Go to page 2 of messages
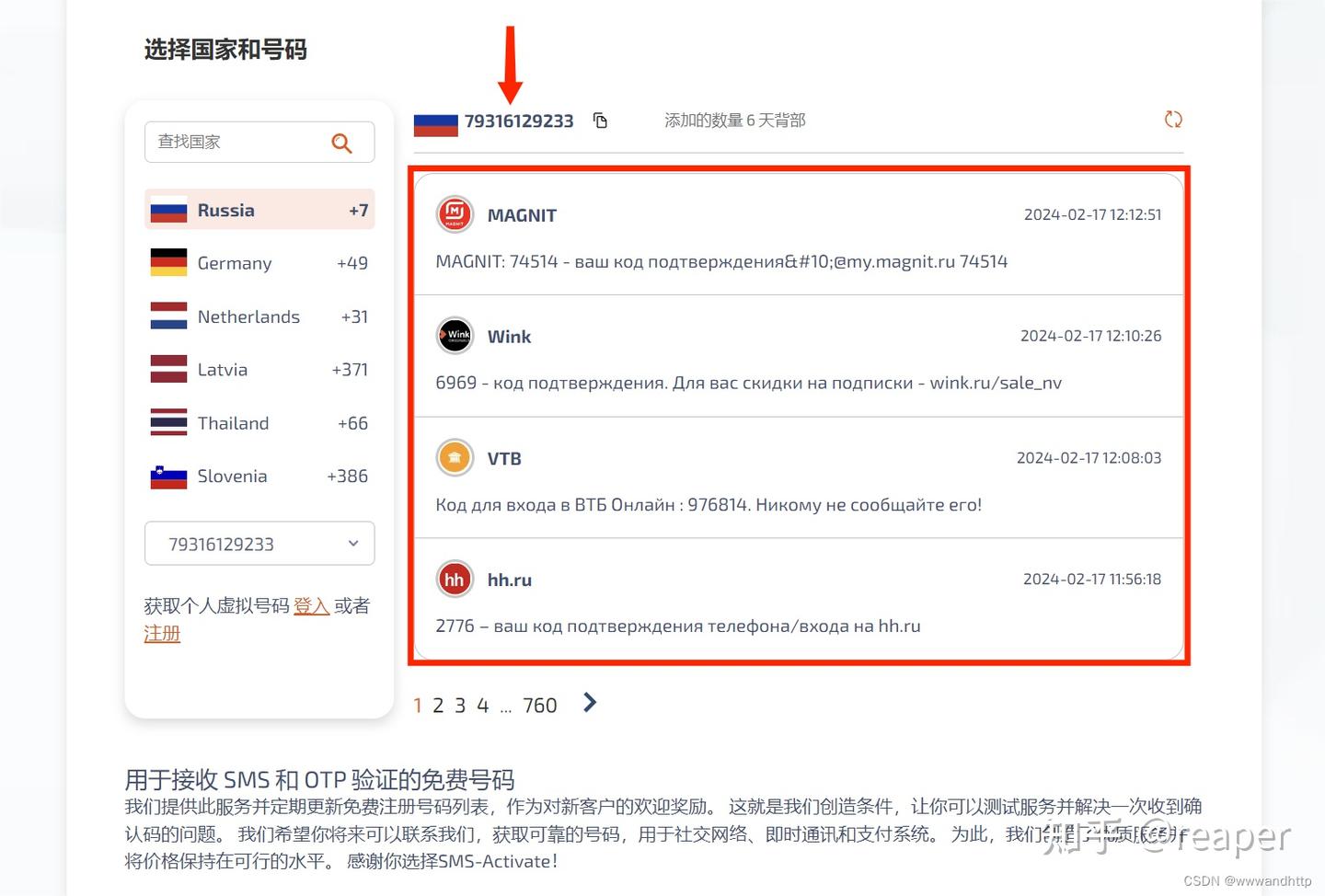Screen dimensions: 1325x896 tap(439, 705)
